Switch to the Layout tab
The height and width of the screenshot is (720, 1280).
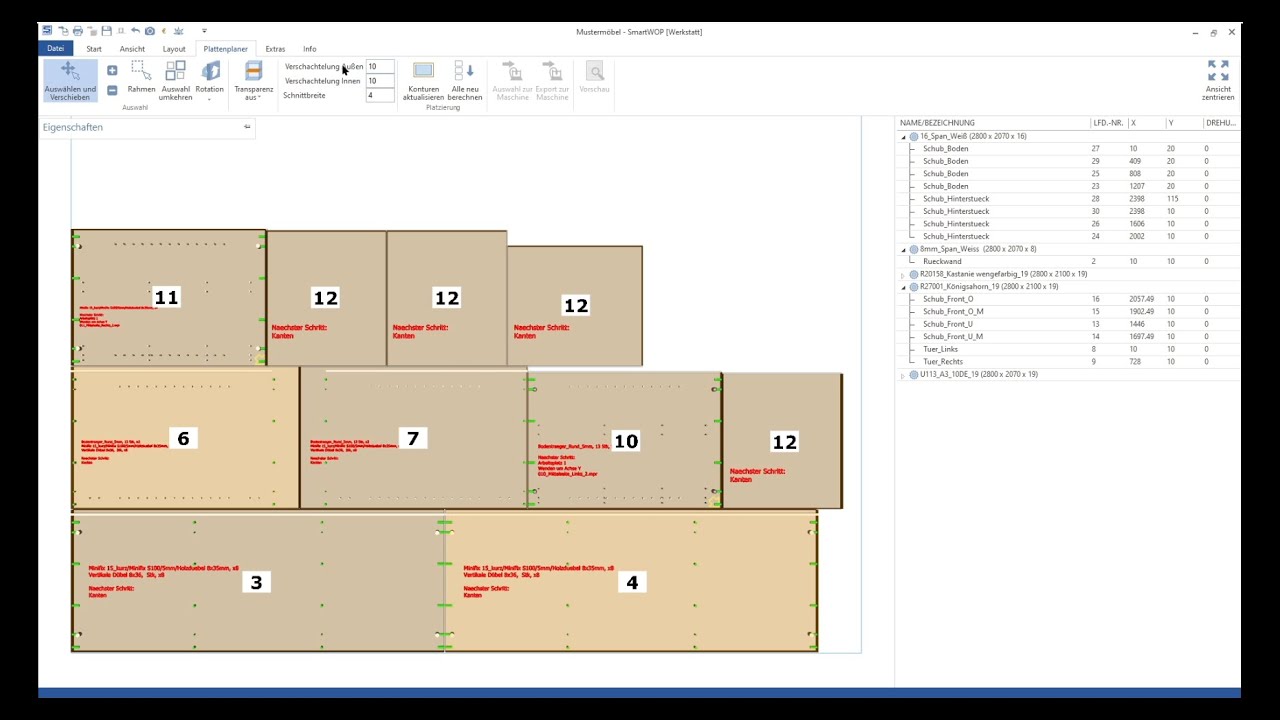174,49
